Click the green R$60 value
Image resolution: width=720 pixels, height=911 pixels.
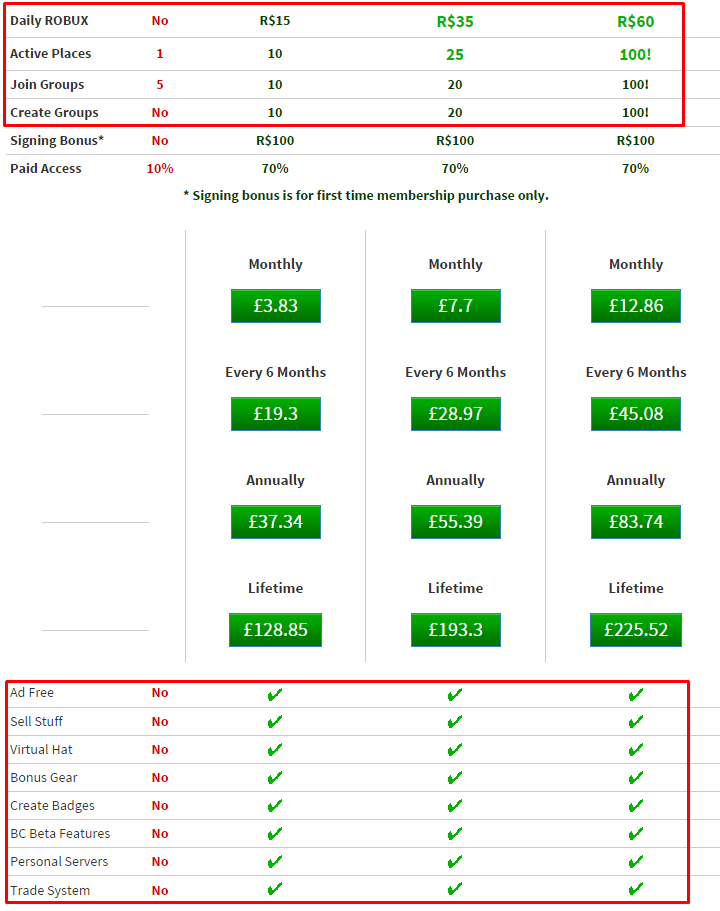[636, 21]
